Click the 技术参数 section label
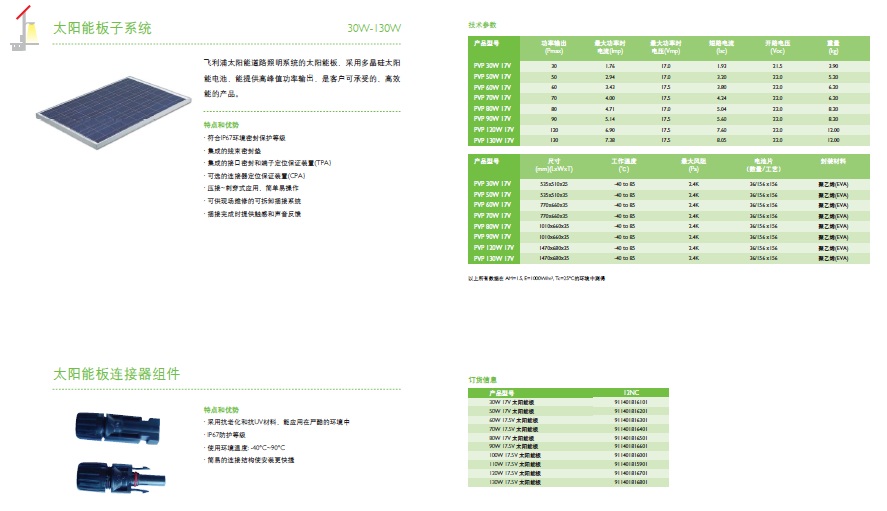887x511 pixels. click(x=482, y=25)
